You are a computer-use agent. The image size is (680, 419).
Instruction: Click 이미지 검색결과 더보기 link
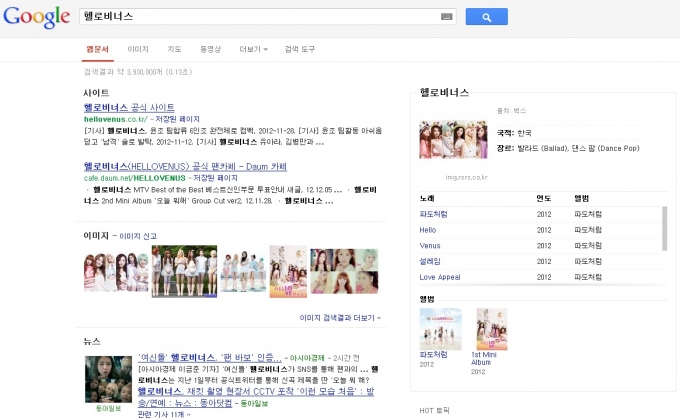click(x=340, y=318)
